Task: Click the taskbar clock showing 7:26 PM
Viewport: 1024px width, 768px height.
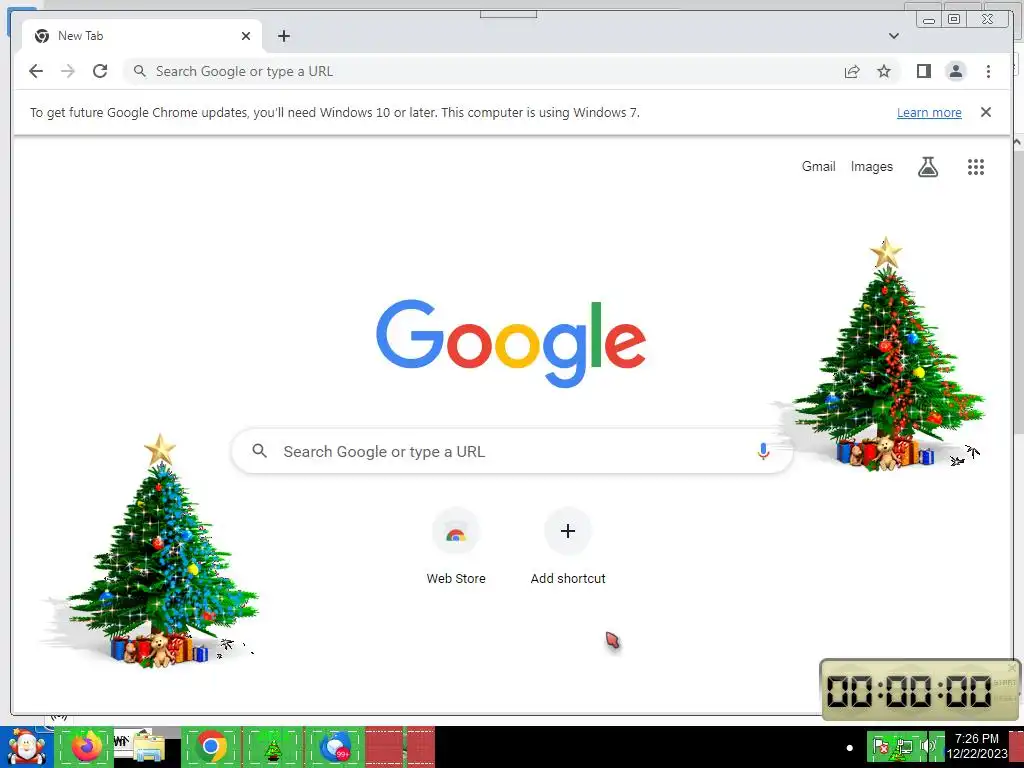Action: 976,746
